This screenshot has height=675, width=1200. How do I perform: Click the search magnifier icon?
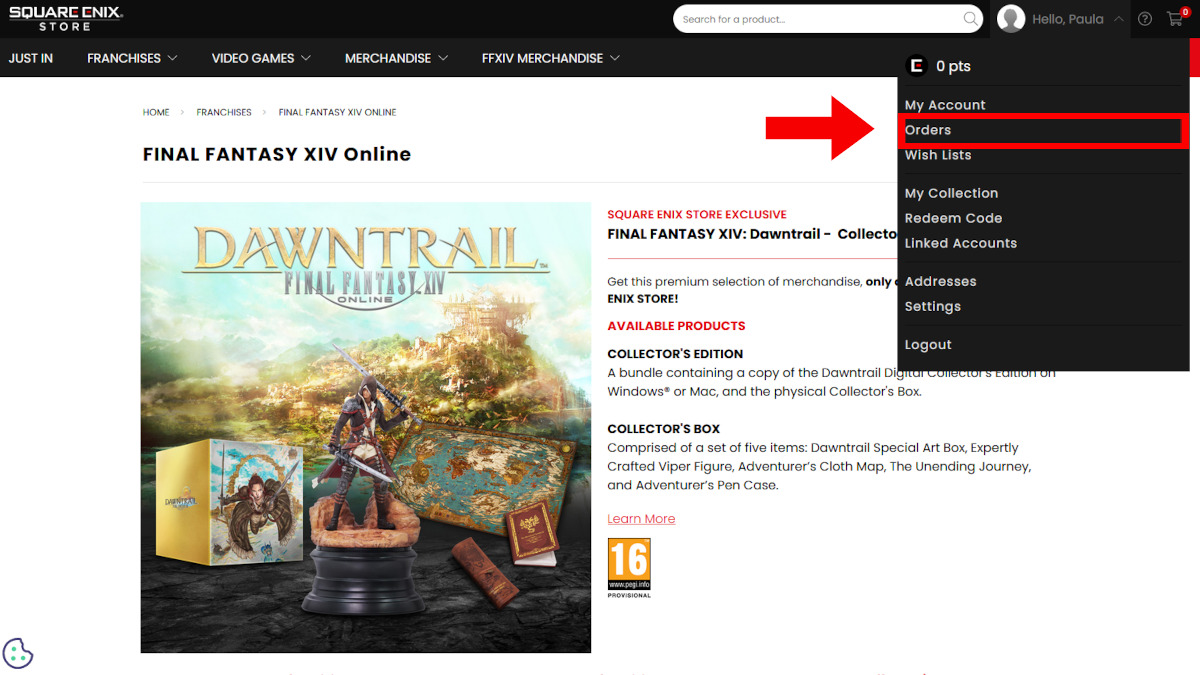click(970, 19)
